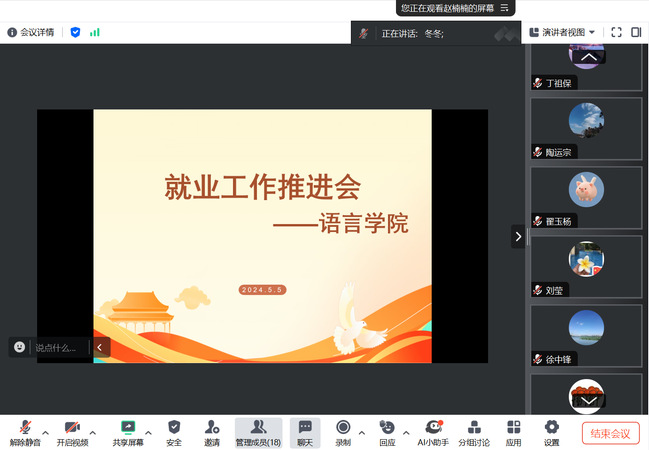Open the 应用 apps menu
This screenshot has height=450, width=649.
pos(513,428)
